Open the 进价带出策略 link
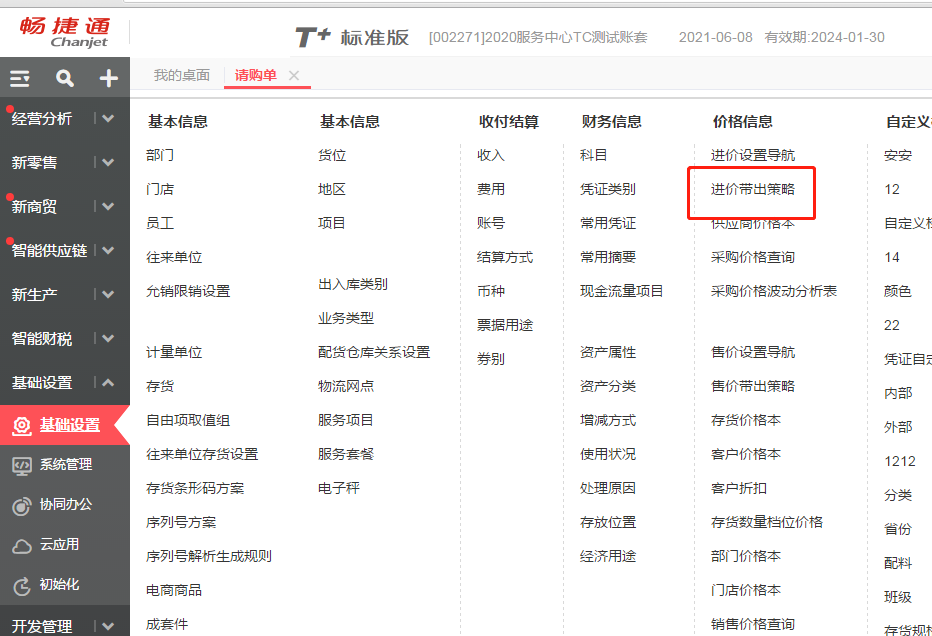The height and width of the screenshot is (636, 932). 752,190
